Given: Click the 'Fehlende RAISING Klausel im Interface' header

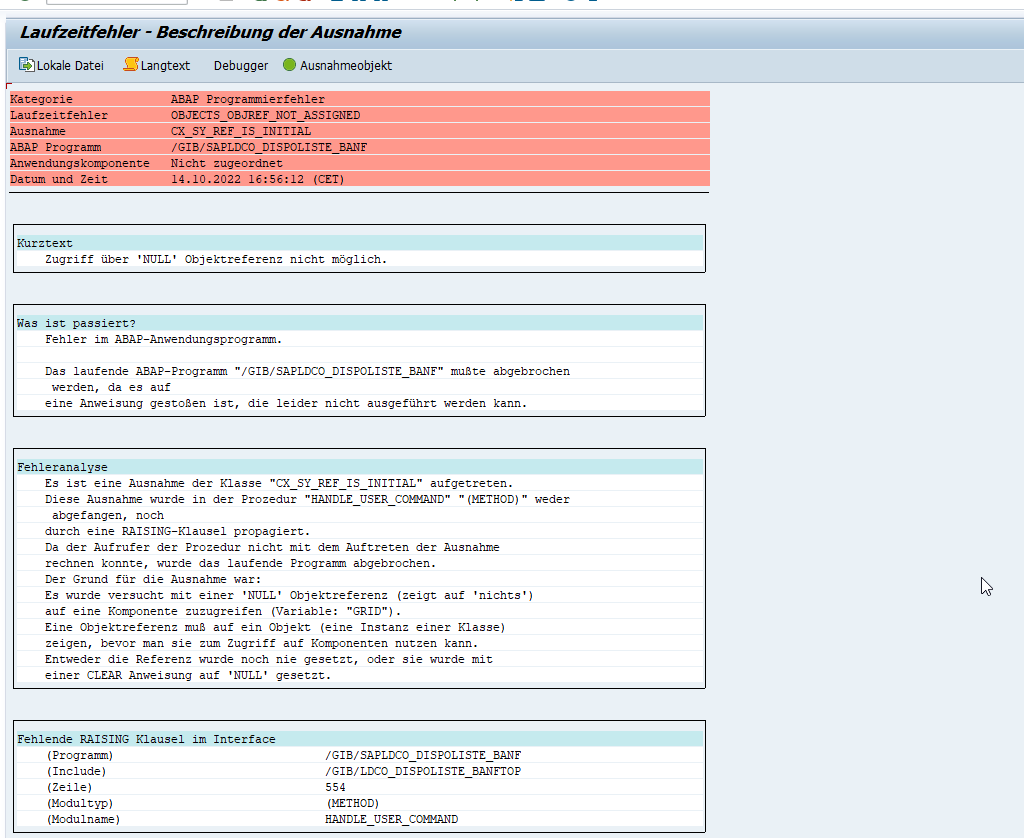Looking at the screenshot, I should 146,739.
